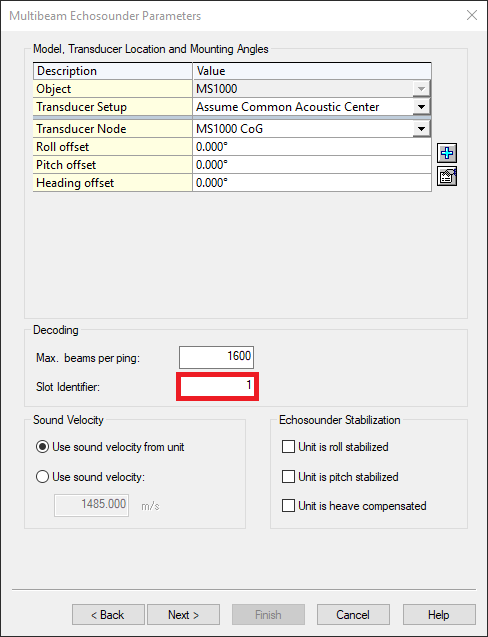Open Help for this dialog
The width and height of the screenshot is (488, 637).
(439, 615)
